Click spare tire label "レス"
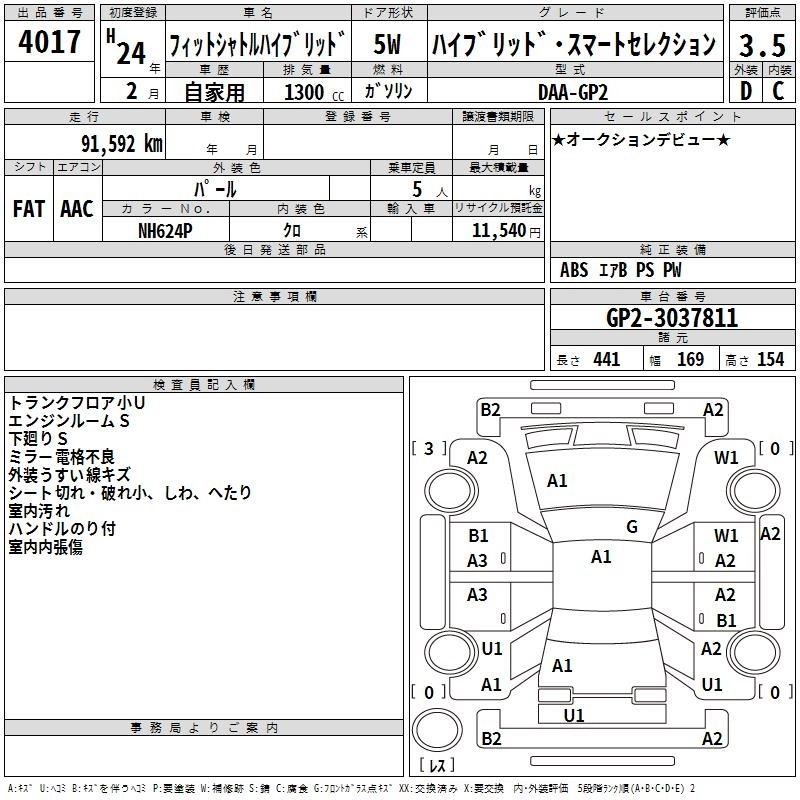The width and height of the screenshot is (800, 800). tap(437, 765)
